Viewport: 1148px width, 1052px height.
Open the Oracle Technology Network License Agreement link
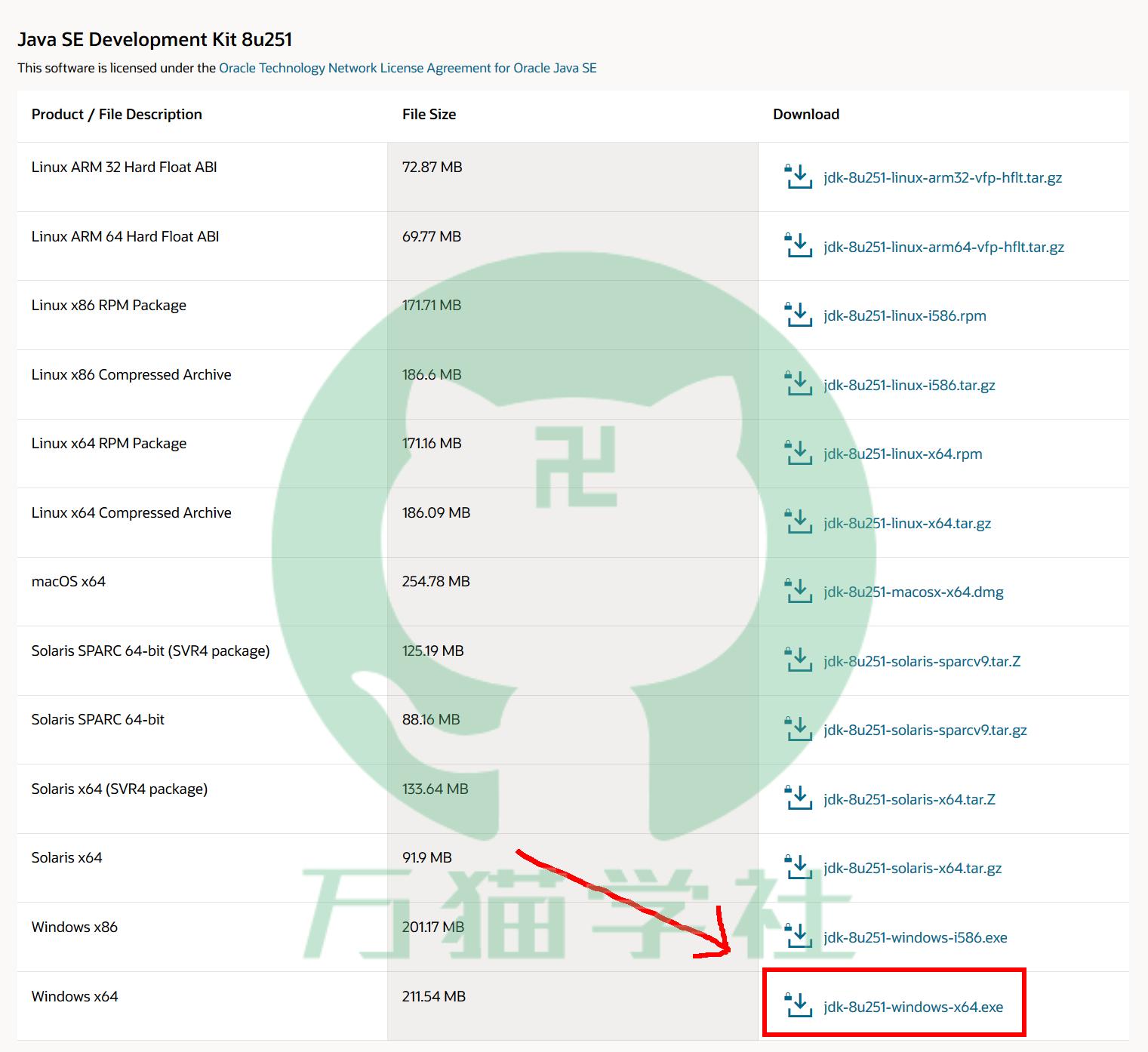tap(408, 67)
